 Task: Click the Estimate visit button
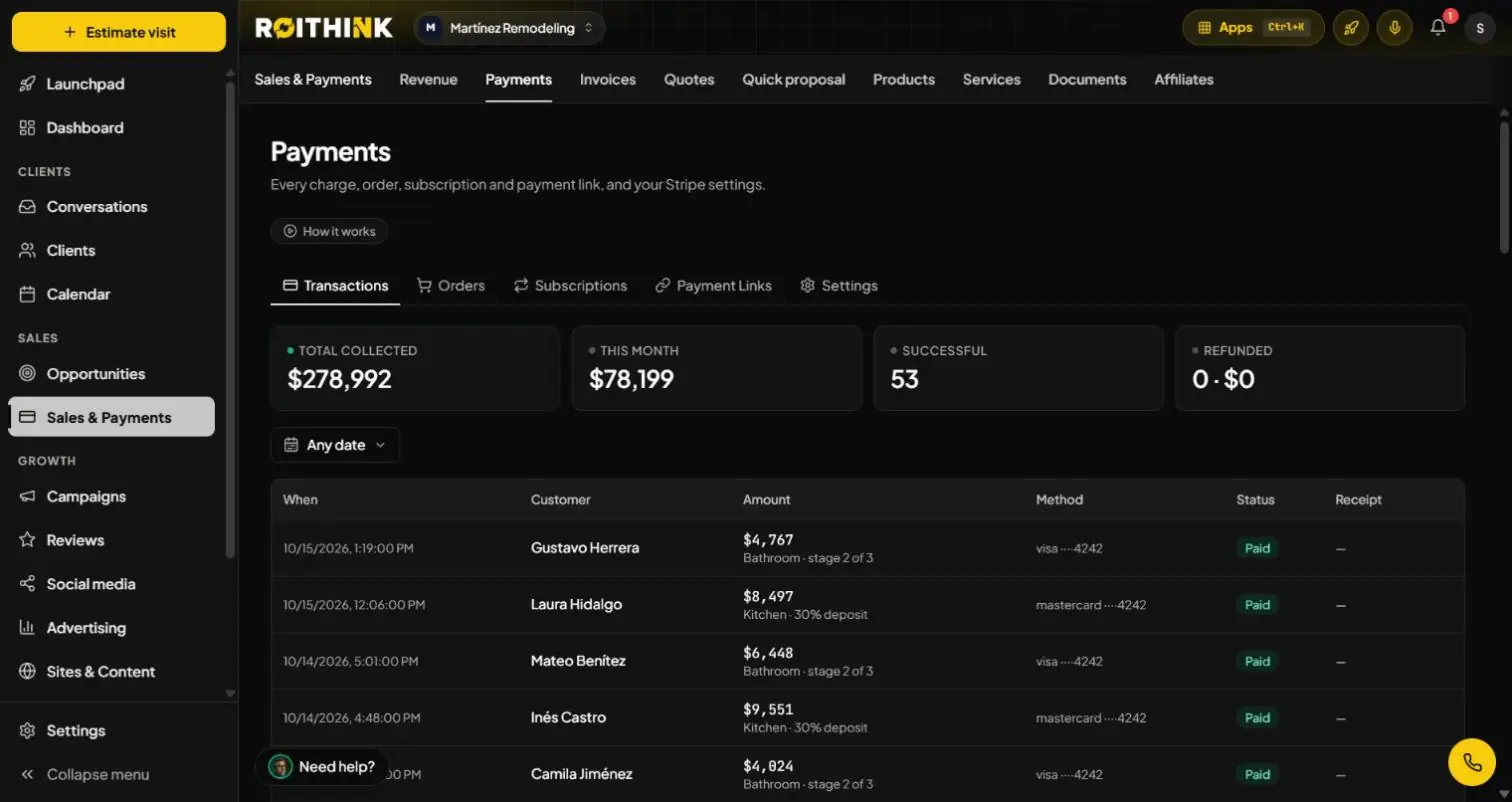pyautogui.click(x=119, y=32)
